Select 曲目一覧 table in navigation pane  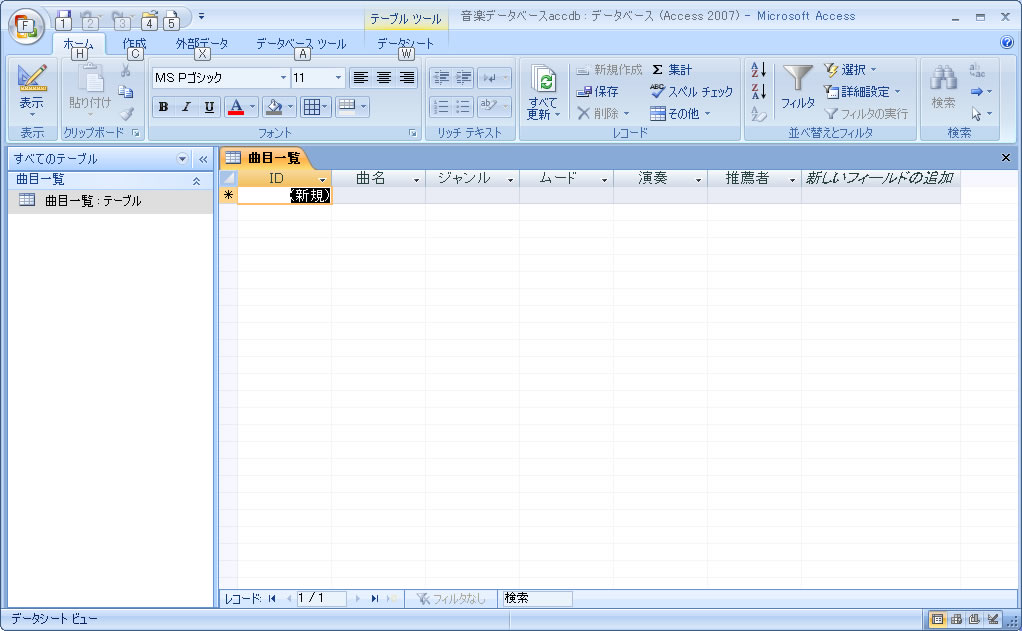click(x=93, y=201)
